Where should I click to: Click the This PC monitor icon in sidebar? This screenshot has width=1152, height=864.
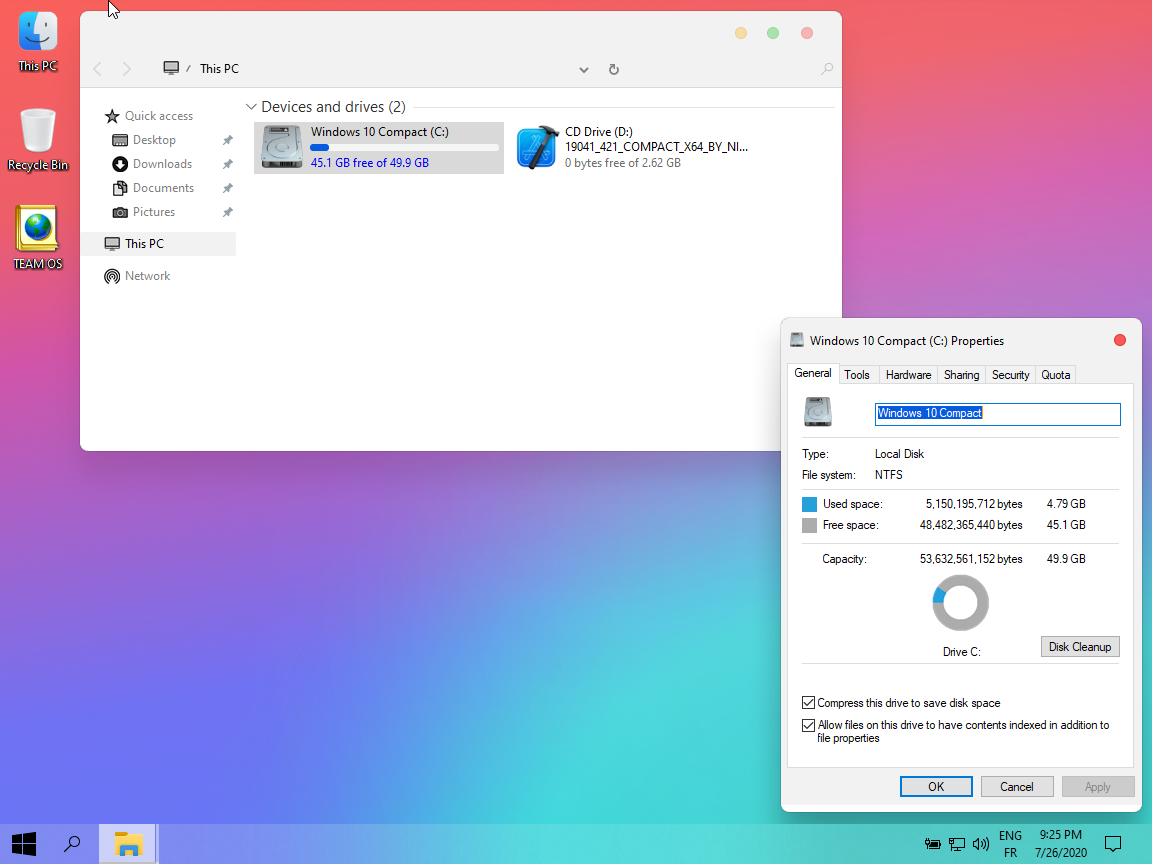coord(112,244)
